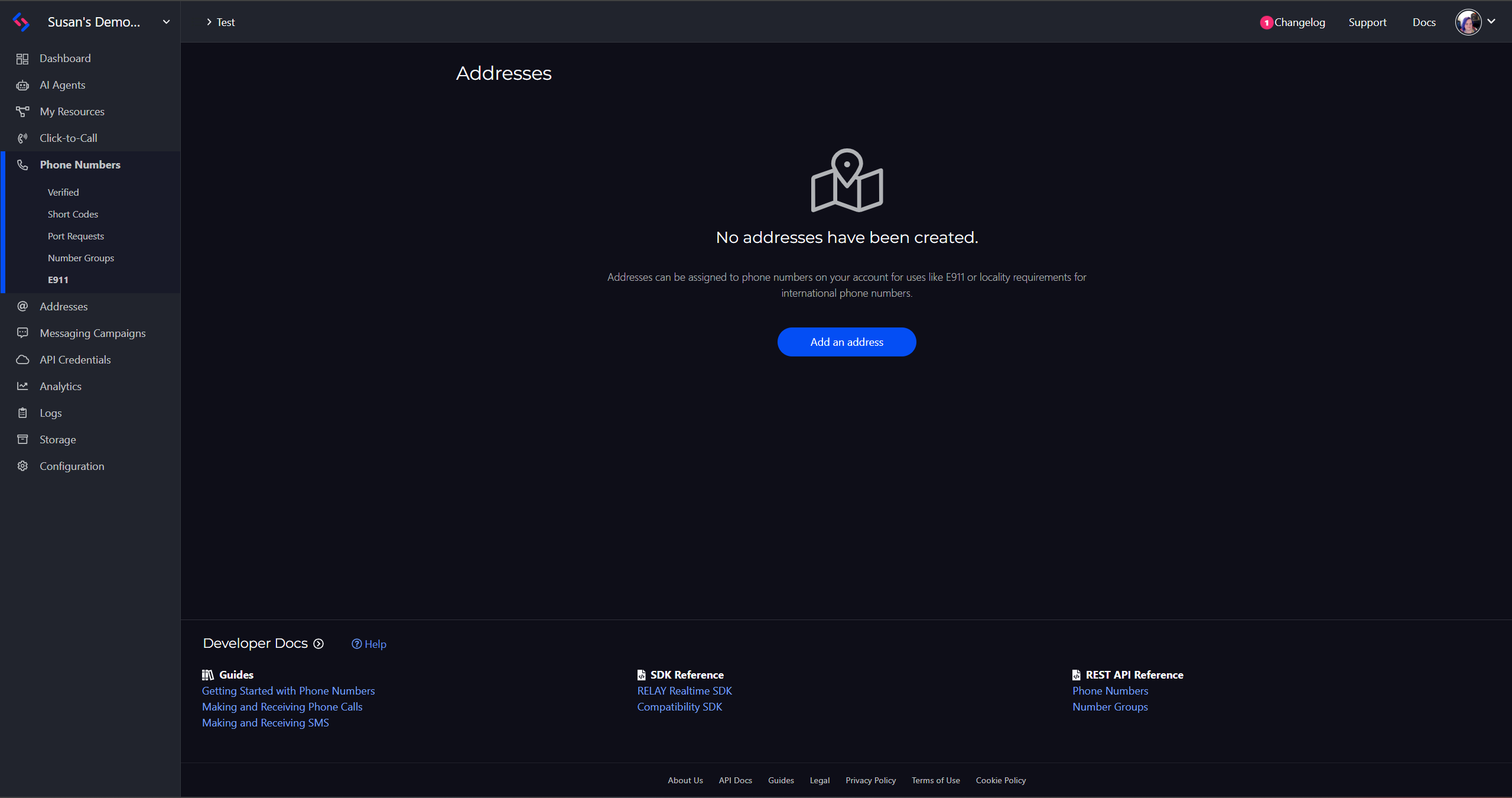Click the Logs clipboard icon
The height and width of the screenshot is (798, 1512).
click(22, 413)
